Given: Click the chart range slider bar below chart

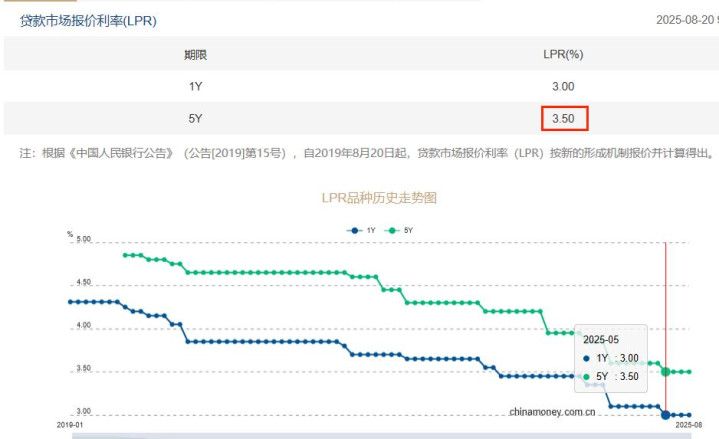Looking at the screenshot, I should pyautogui.click(x=382, y=436).
